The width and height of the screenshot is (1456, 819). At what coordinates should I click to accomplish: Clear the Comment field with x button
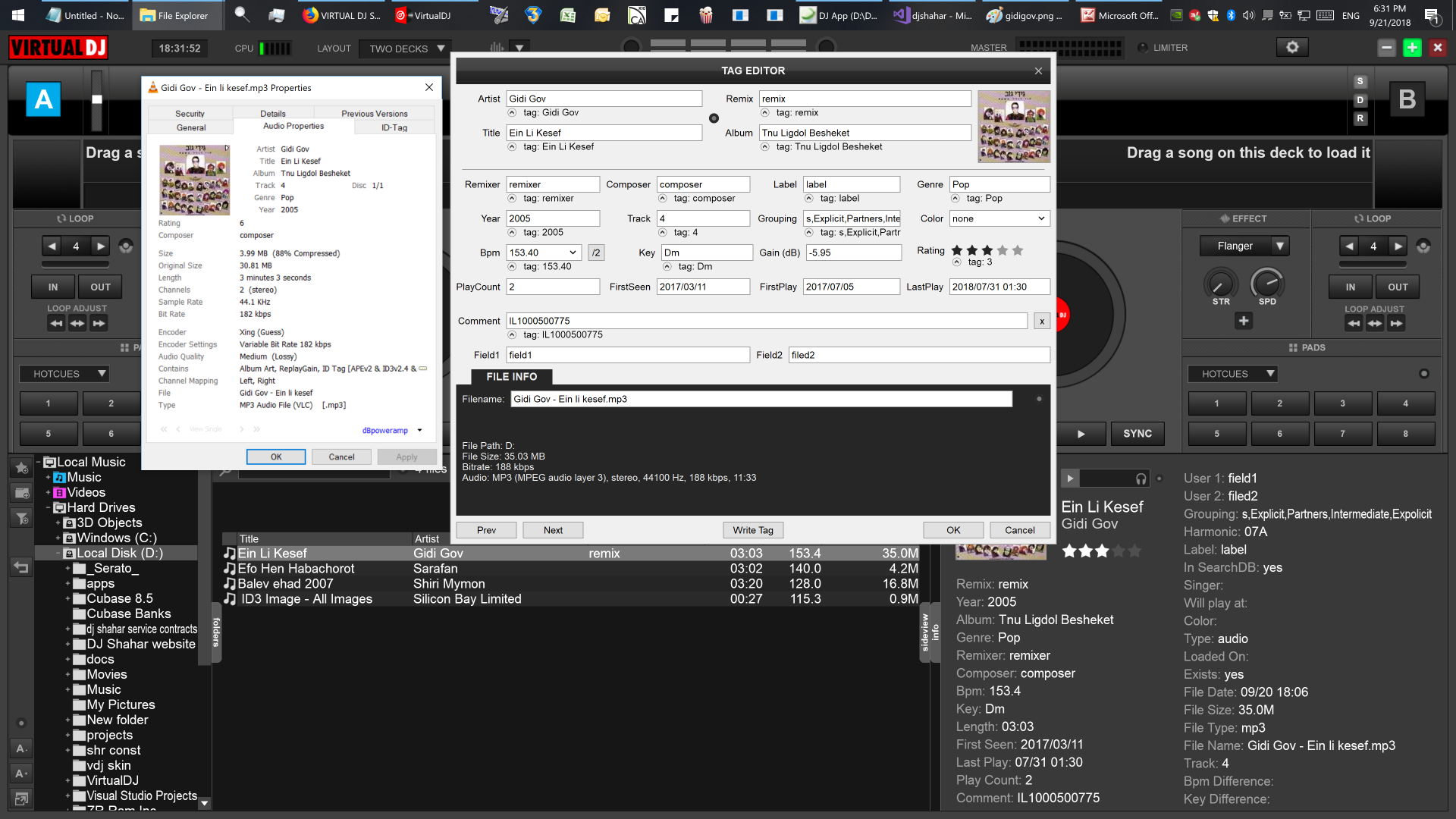pyautogui.click(x=1042, y=321)
